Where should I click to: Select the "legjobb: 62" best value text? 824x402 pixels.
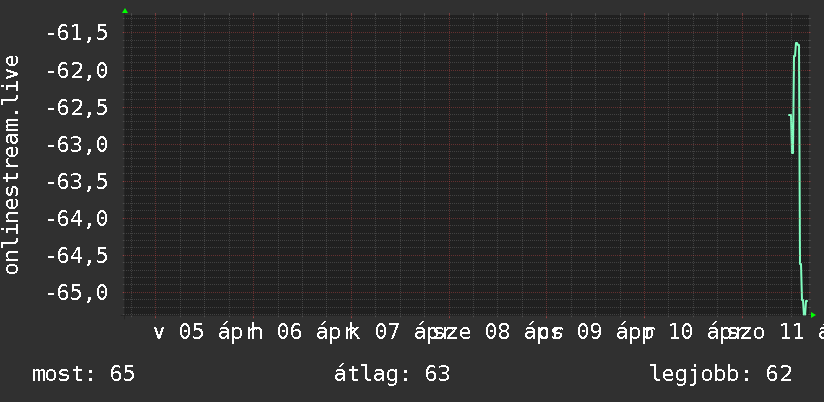point(721,374)
